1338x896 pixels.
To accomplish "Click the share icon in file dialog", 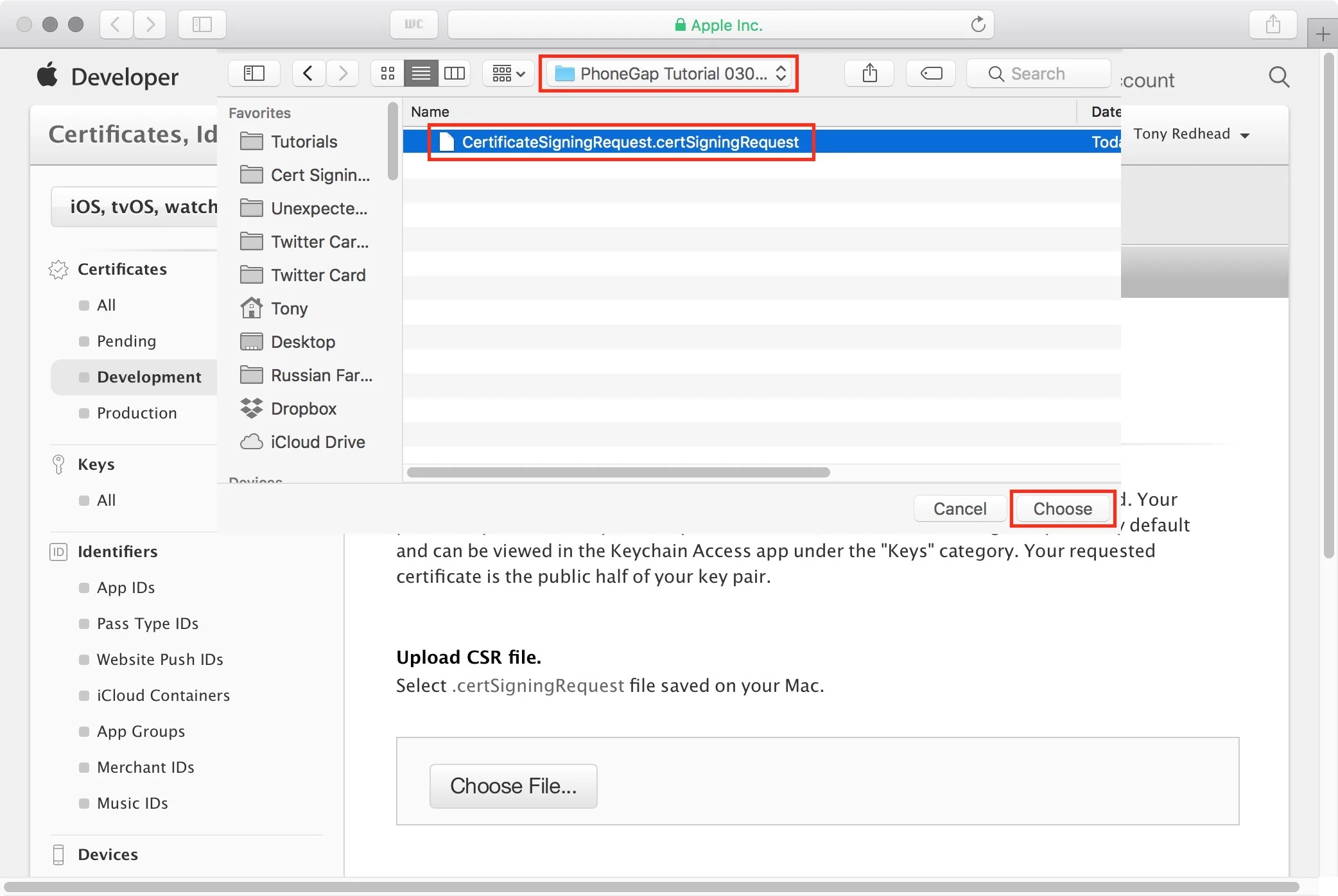I will click(x=869, y=73).
